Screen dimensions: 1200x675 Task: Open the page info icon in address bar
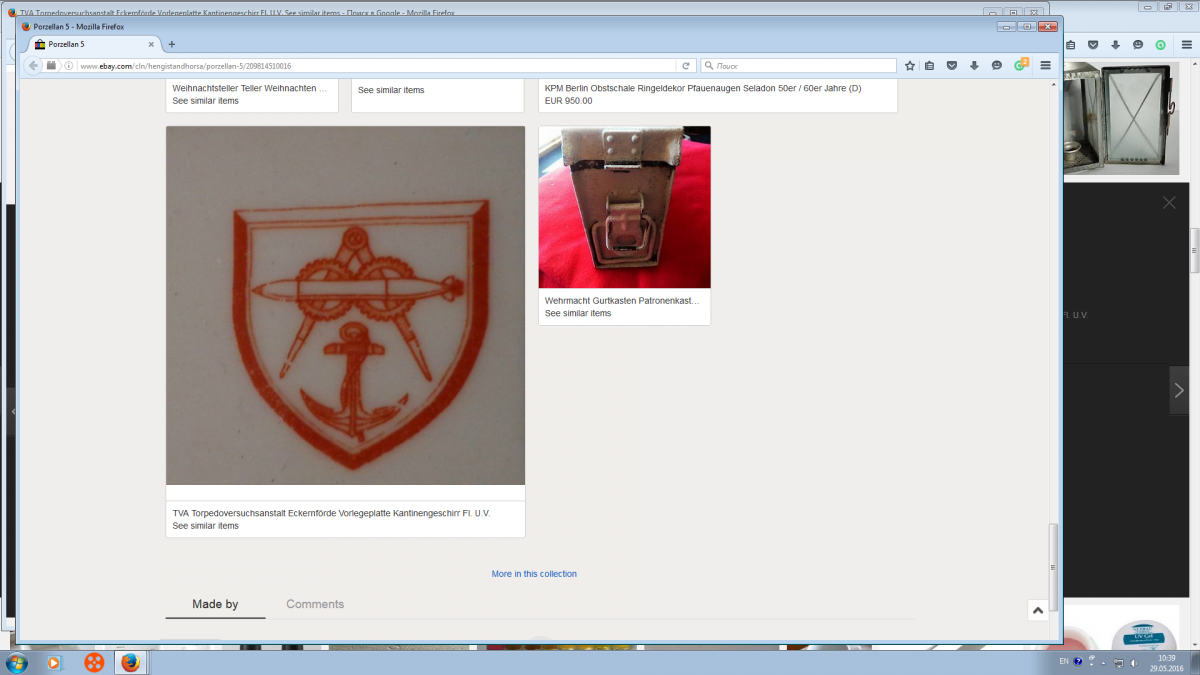[x=69, y=66]
